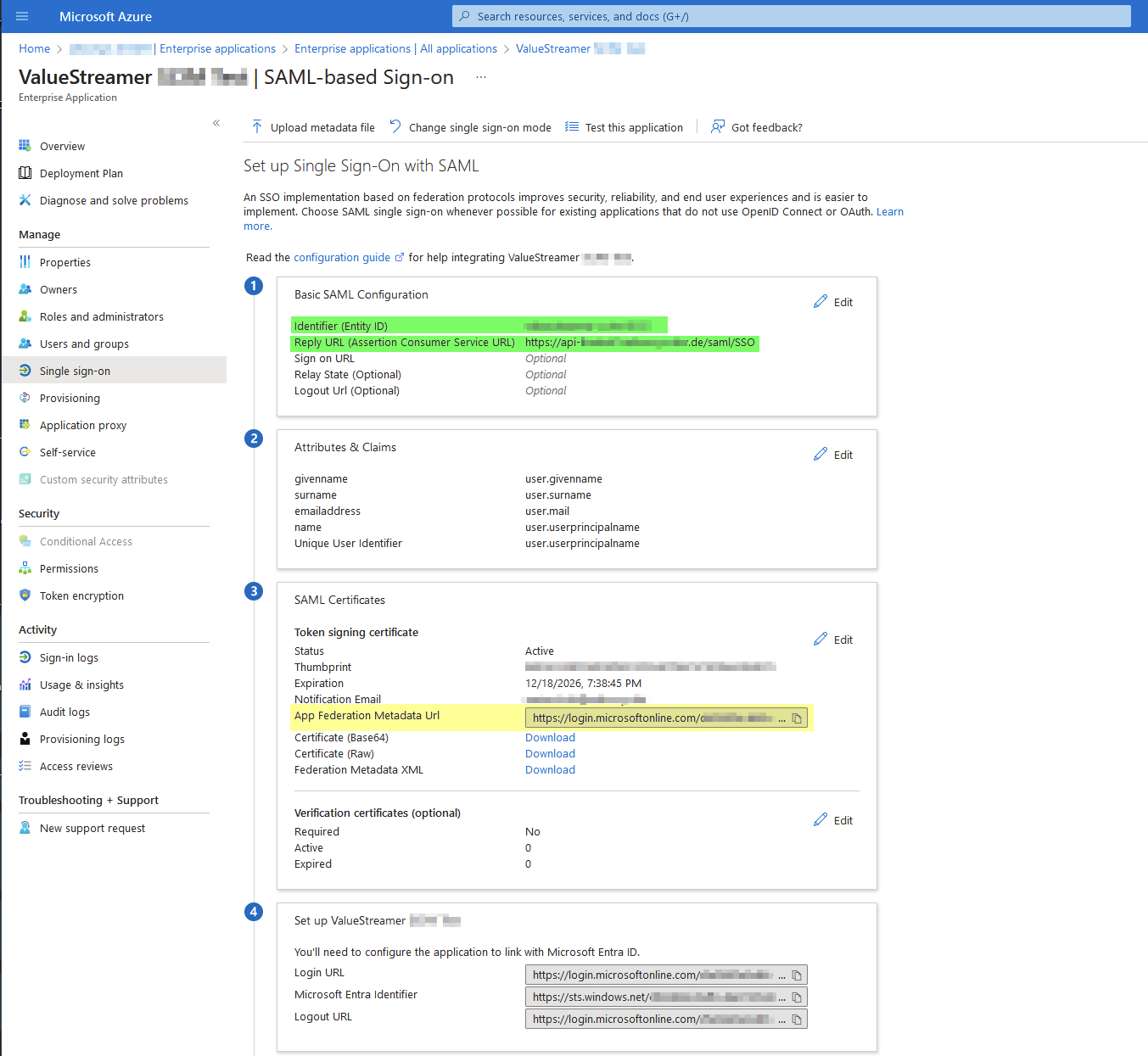Open the more options ellipsis beside title
The image size is (1148, 1056).
(x=481, y=77)
